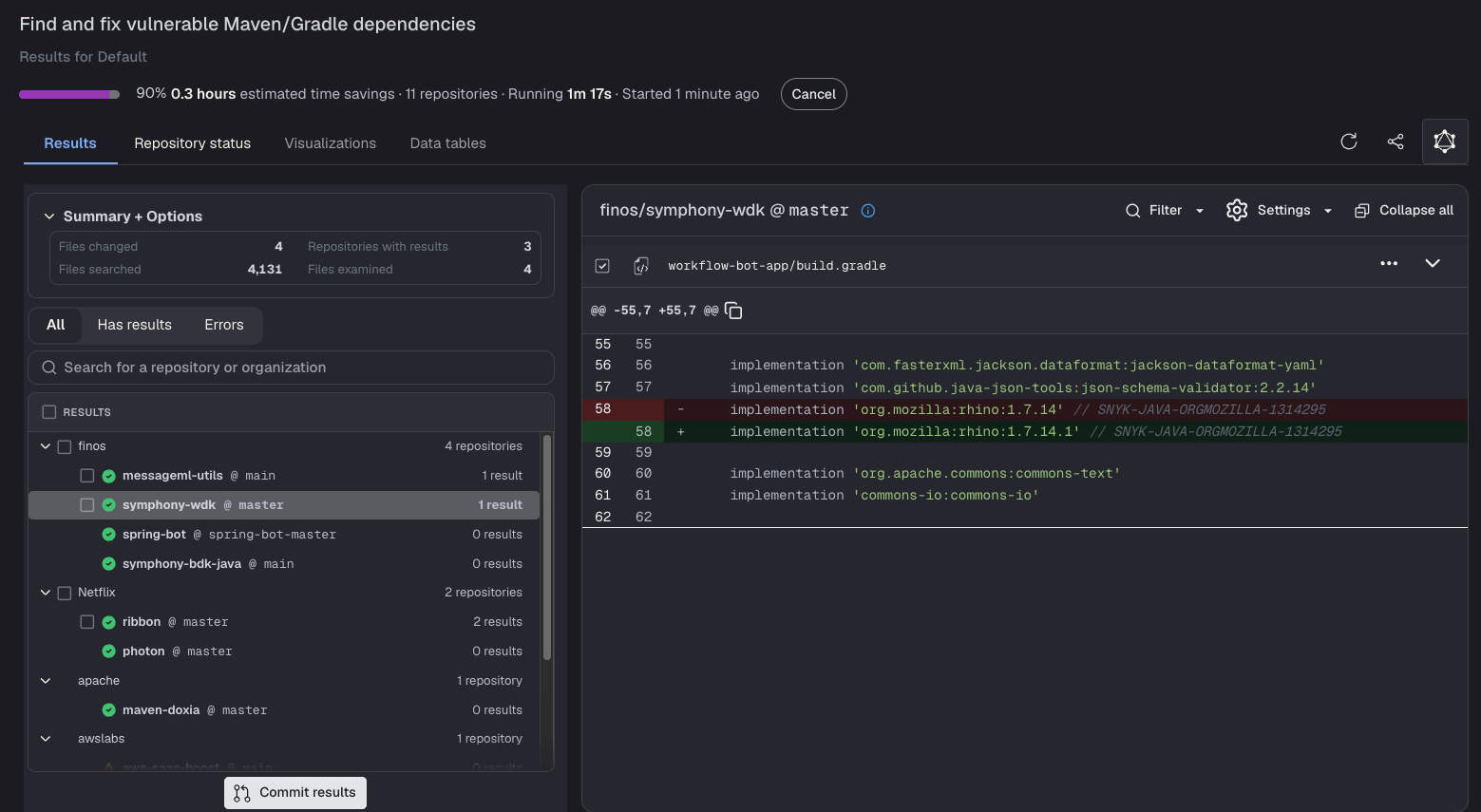The image size is (1481, 812).
Task: Select the photon repository row
Action: click(x=284, y=651)
